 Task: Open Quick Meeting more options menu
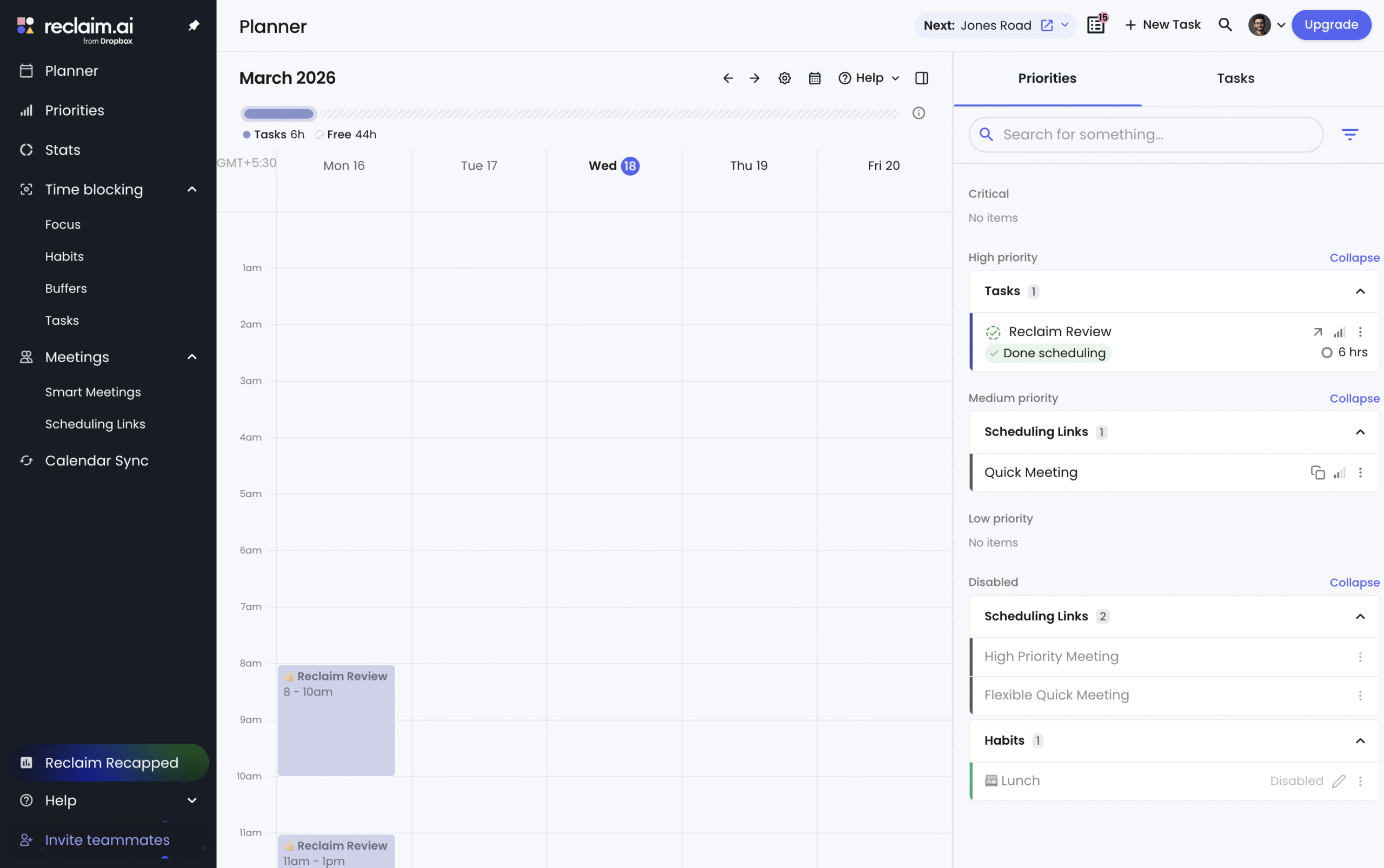[x=1360, y=472]
